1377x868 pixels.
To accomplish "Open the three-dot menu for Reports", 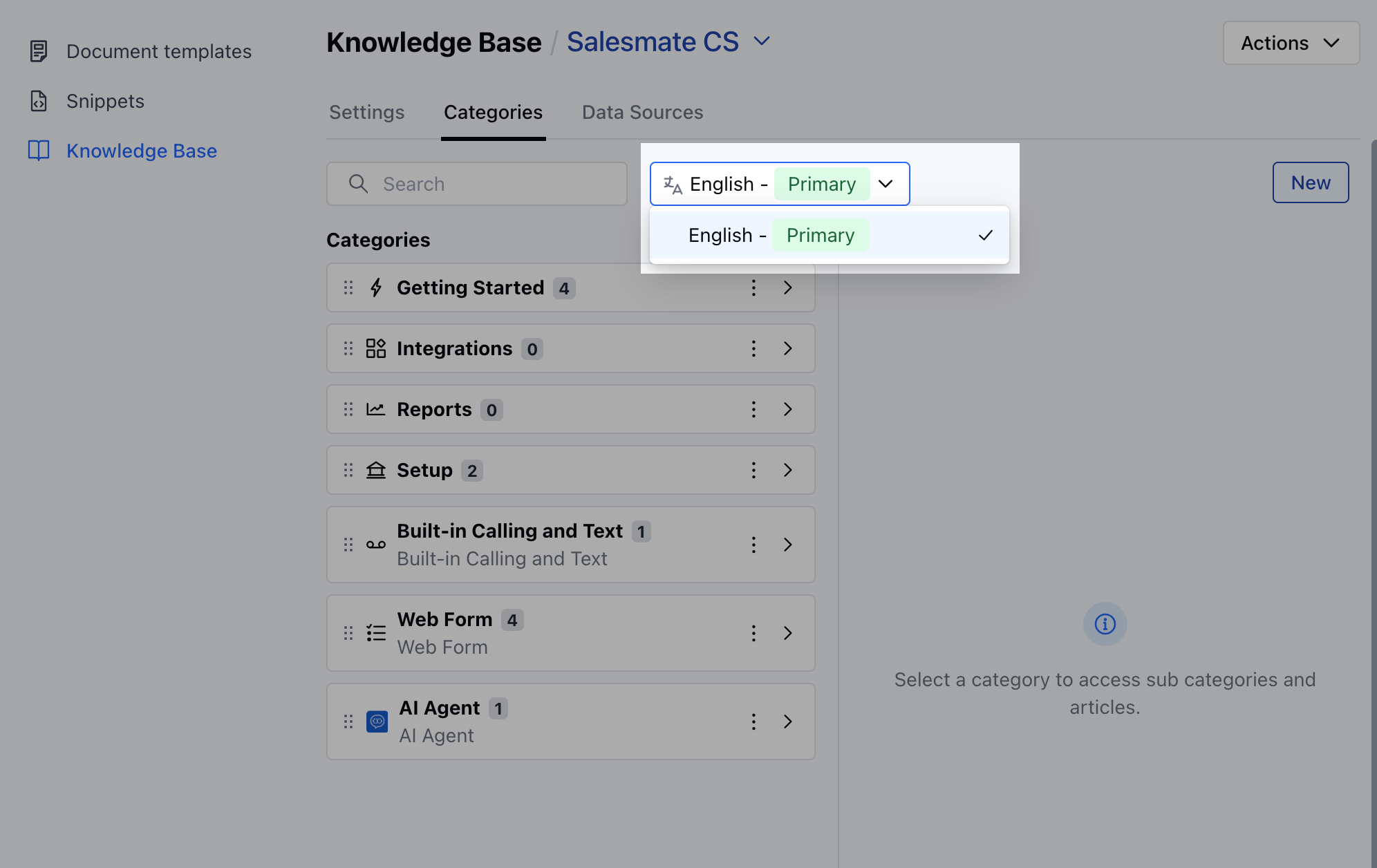I will click(x=753, y=409).
